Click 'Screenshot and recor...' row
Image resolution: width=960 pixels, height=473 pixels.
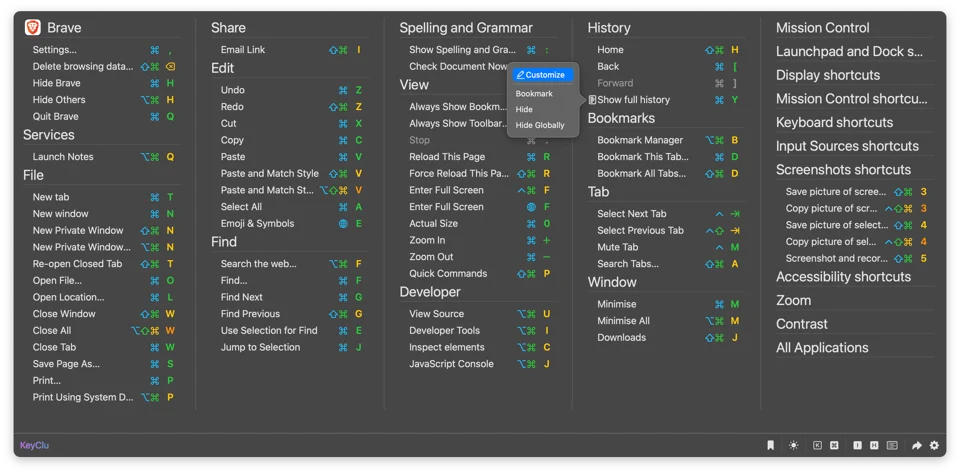[857, 258]
